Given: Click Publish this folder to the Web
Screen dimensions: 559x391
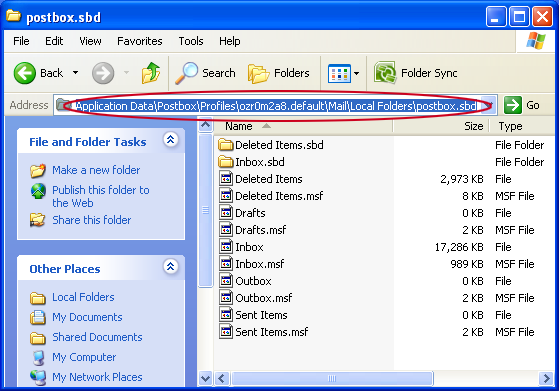Looking at the screenshot, I should [x=101, y=196].
